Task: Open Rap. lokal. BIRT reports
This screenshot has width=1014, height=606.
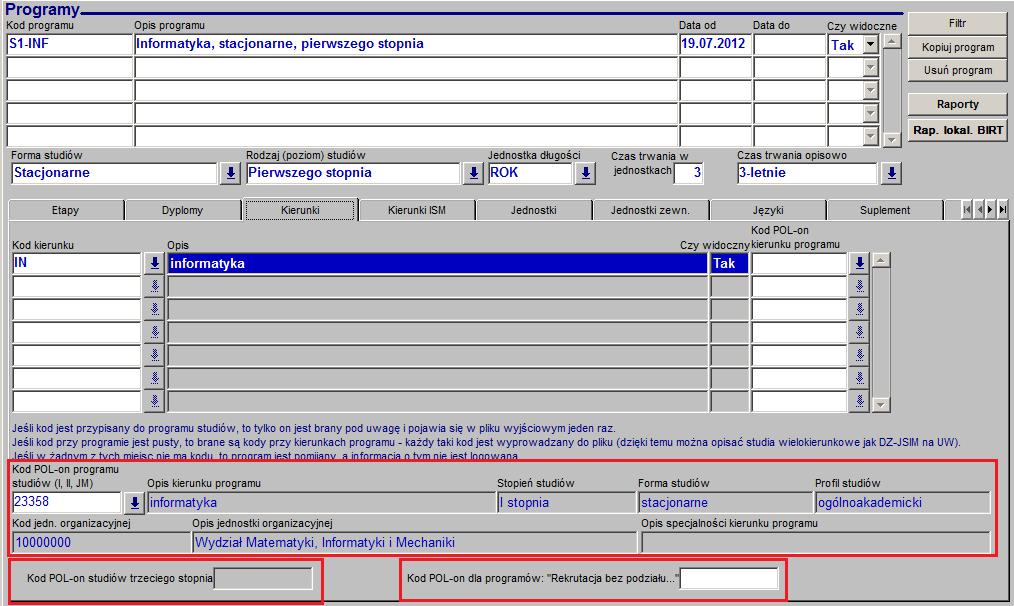Action: coord(957,130)
